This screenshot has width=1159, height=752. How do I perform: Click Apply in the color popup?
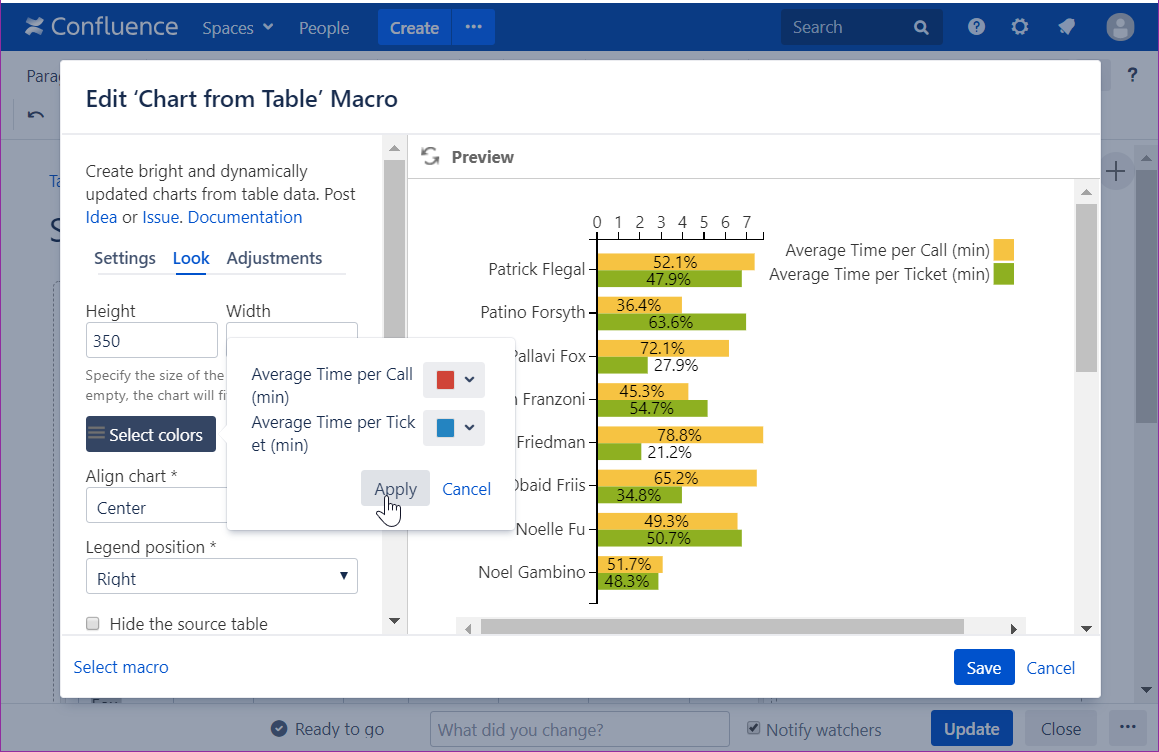point(395,489)
